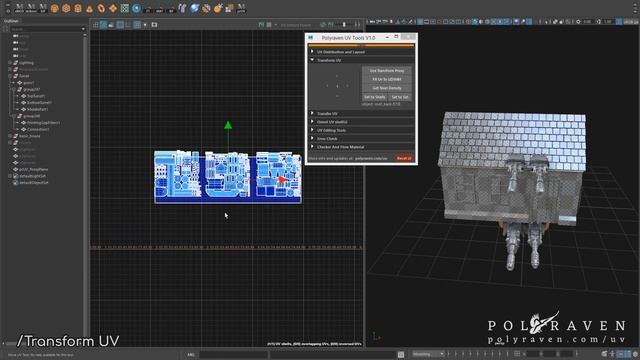Click the orange cubes shelf icon

229,8
